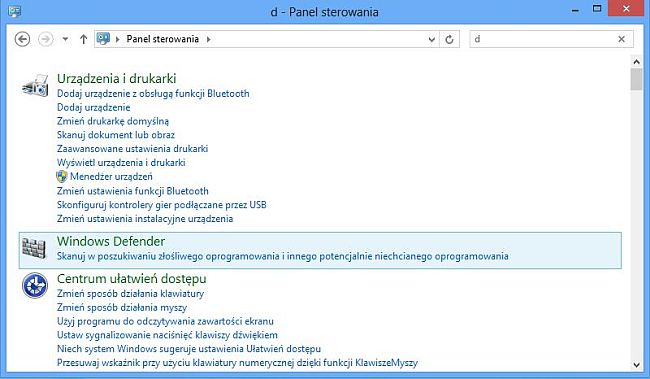Click Zmień sposób działania klawiatury

coord(130,294)
